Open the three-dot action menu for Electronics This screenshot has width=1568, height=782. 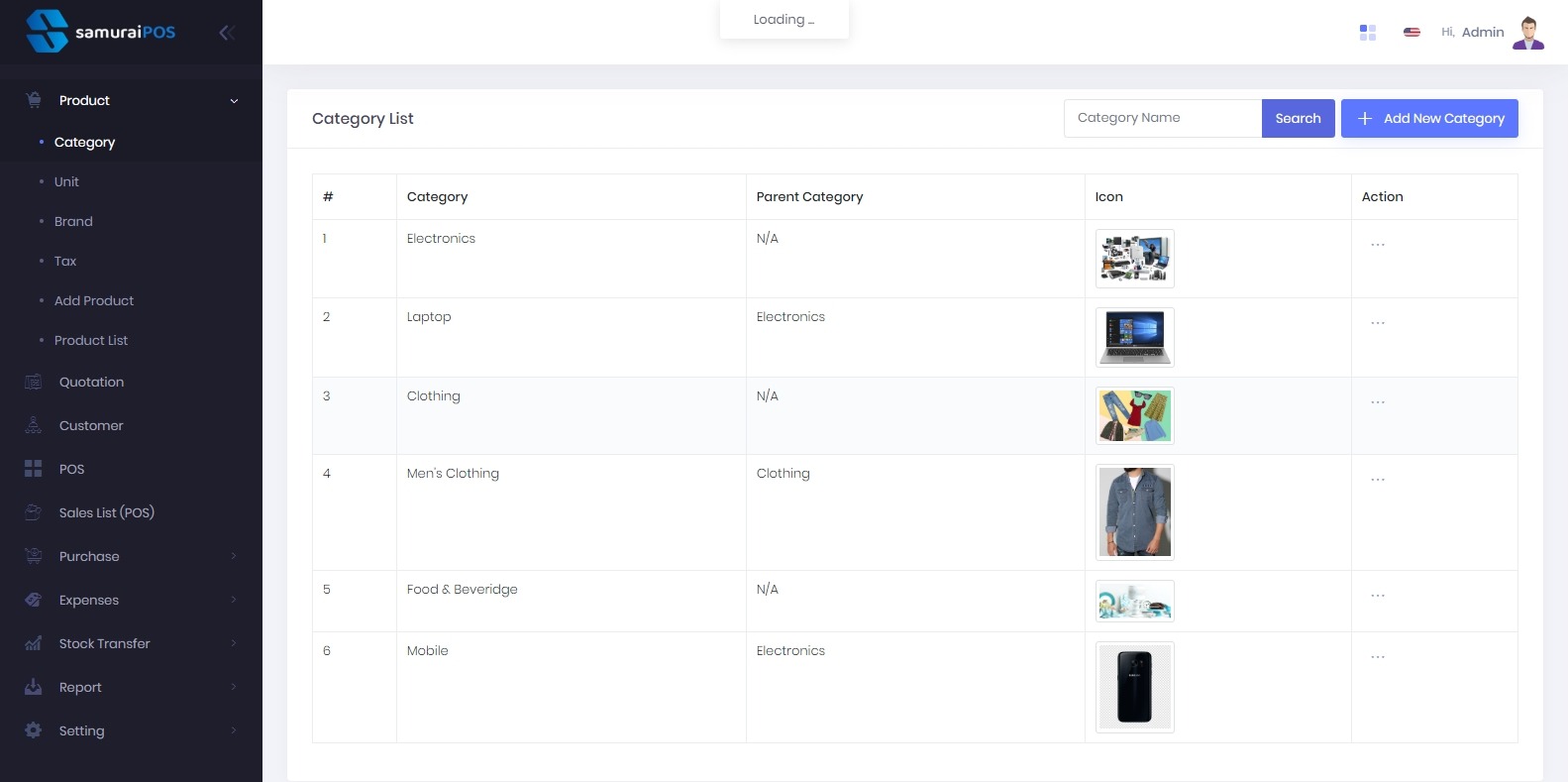[1378, 244]
